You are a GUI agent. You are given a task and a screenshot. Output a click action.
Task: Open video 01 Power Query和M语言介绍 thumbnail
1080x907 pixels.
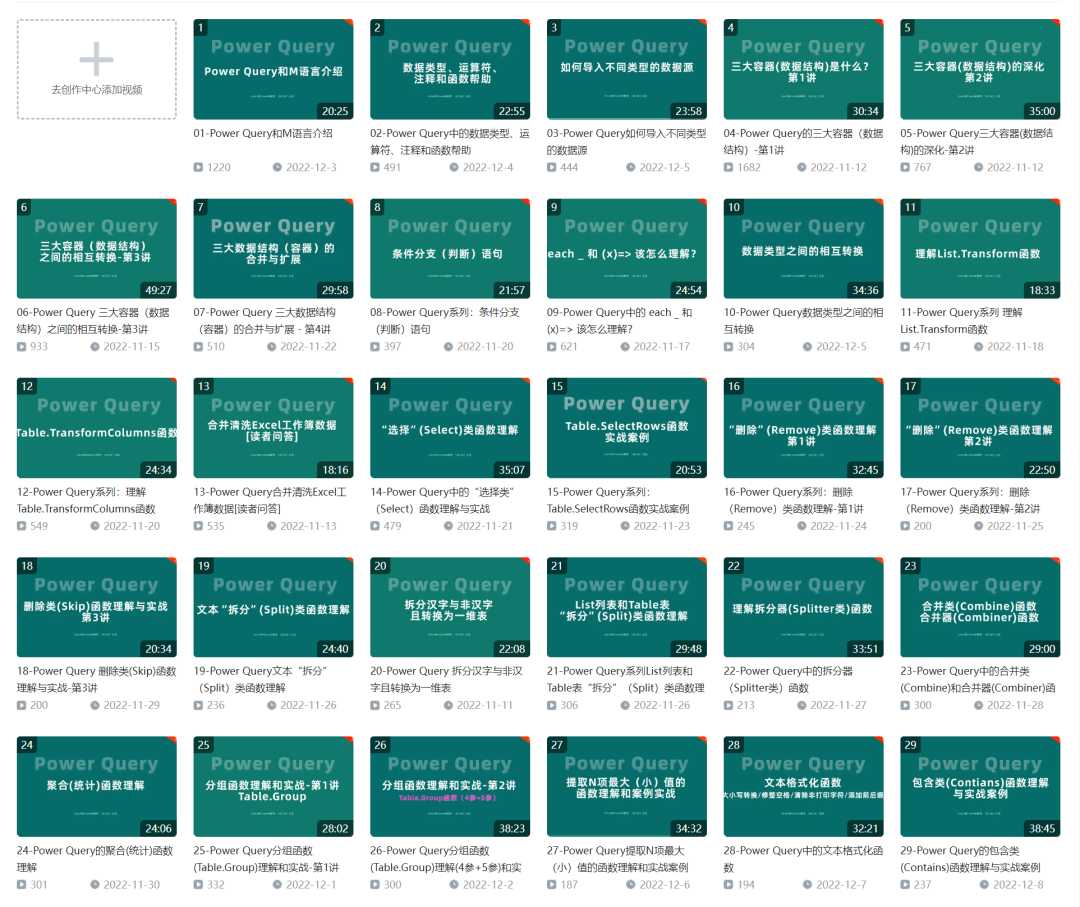pyautogui.click(x=273, y=70)
